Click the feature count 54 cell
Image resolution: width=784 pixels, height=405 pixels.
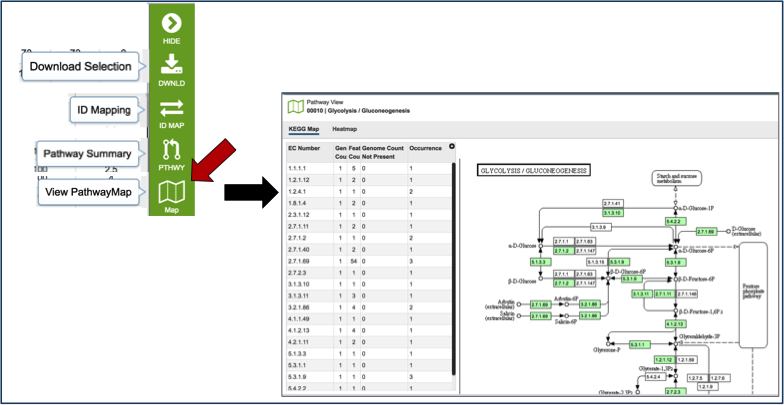coord(353,262)
